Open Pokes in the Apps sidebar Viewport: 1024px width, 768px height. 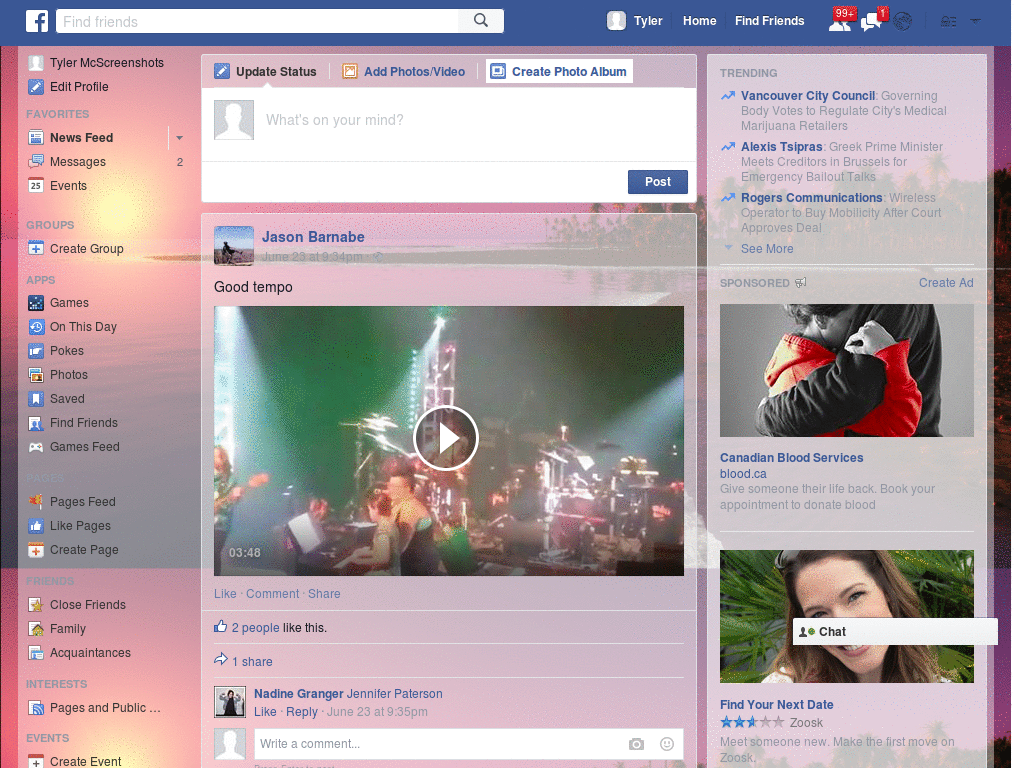point(67,351)
